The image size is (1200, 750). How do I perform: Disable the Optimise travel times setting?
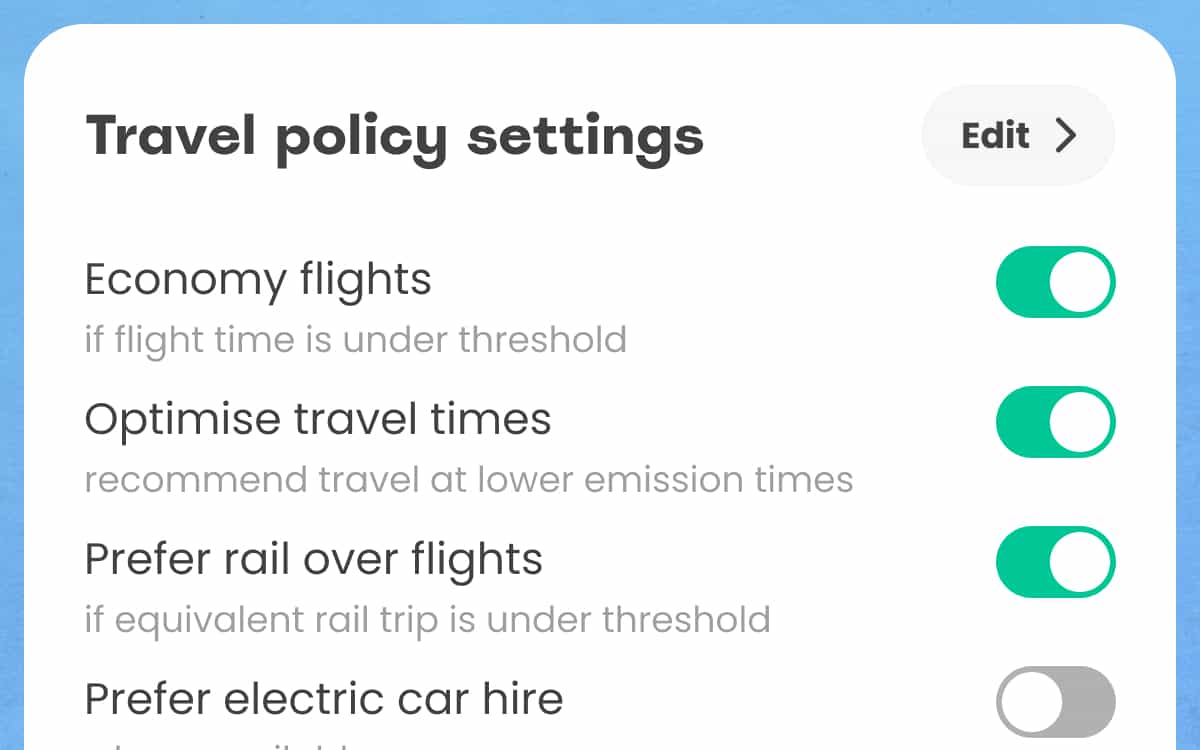click(1055, 422)
